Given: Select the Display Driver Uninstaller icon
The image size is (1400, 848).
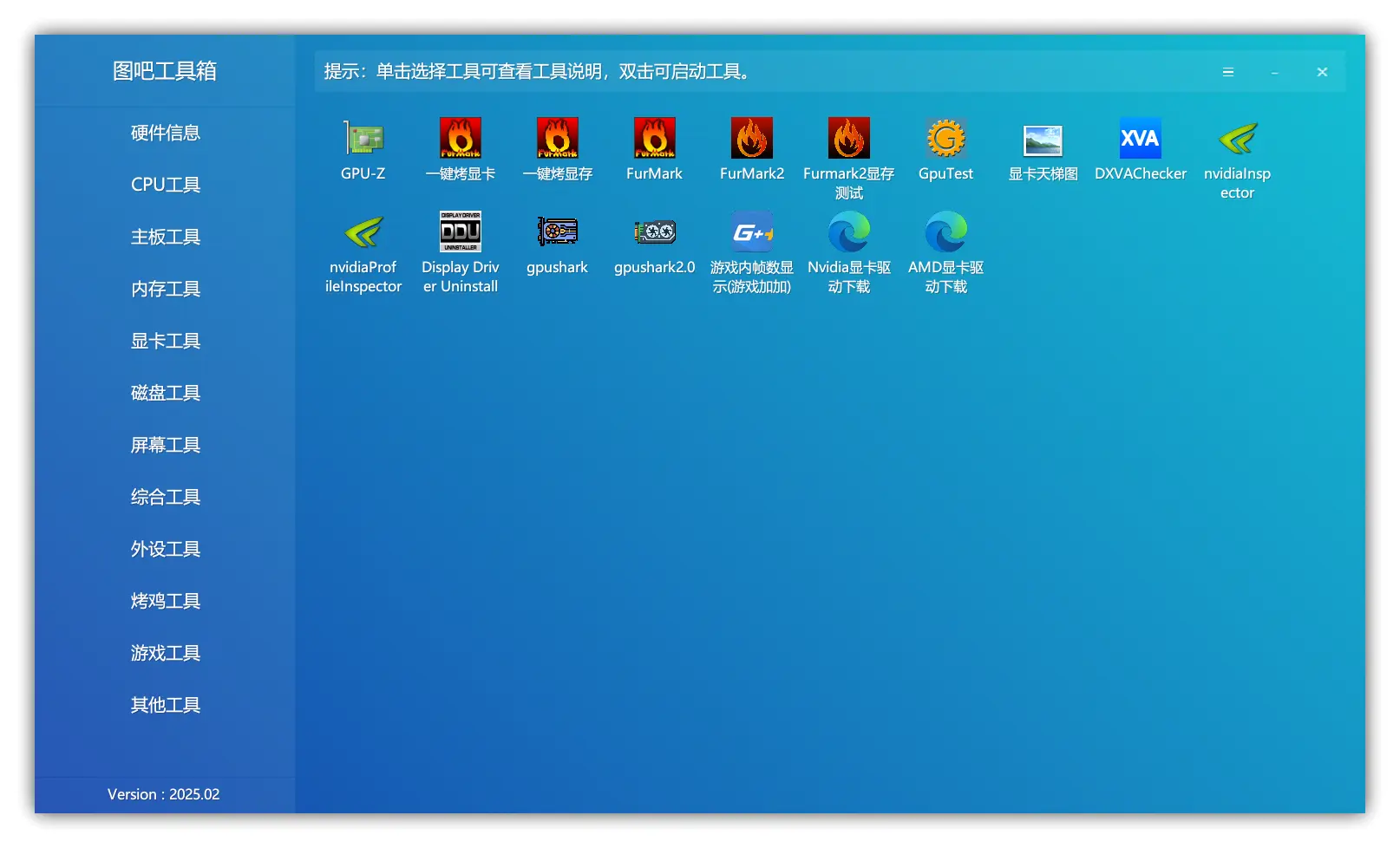Looking at the screenshot, I should 461,232.
